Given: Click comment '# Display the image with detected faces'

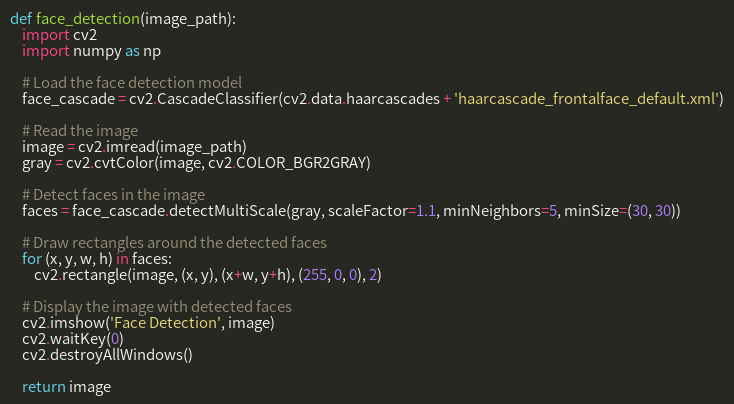Looking at the screenshot, I should [x=157, y=307].
